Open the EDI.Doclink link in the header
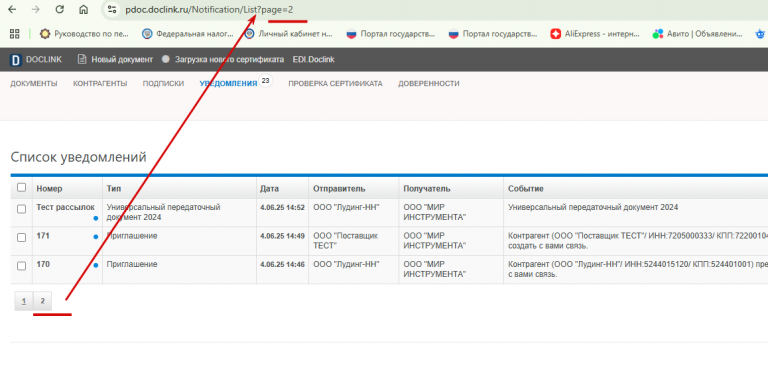 click(x=313, y=59)
